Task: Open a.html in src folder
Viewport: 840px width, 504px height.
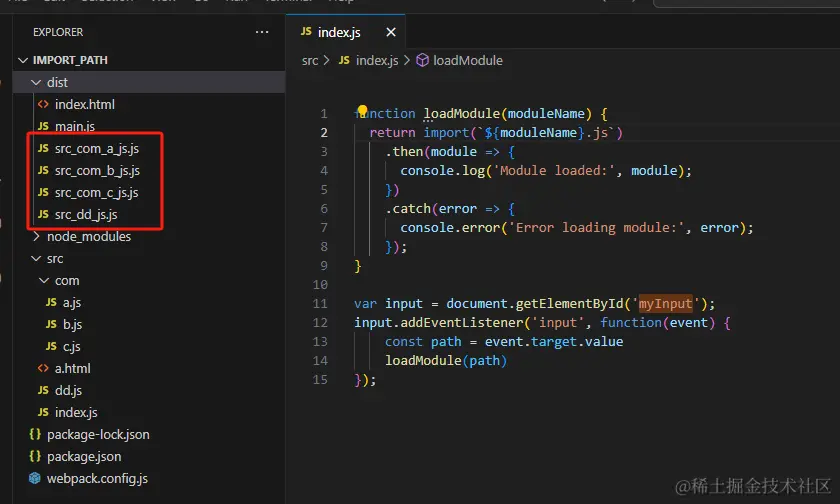Action: click(x=72, y=368)
